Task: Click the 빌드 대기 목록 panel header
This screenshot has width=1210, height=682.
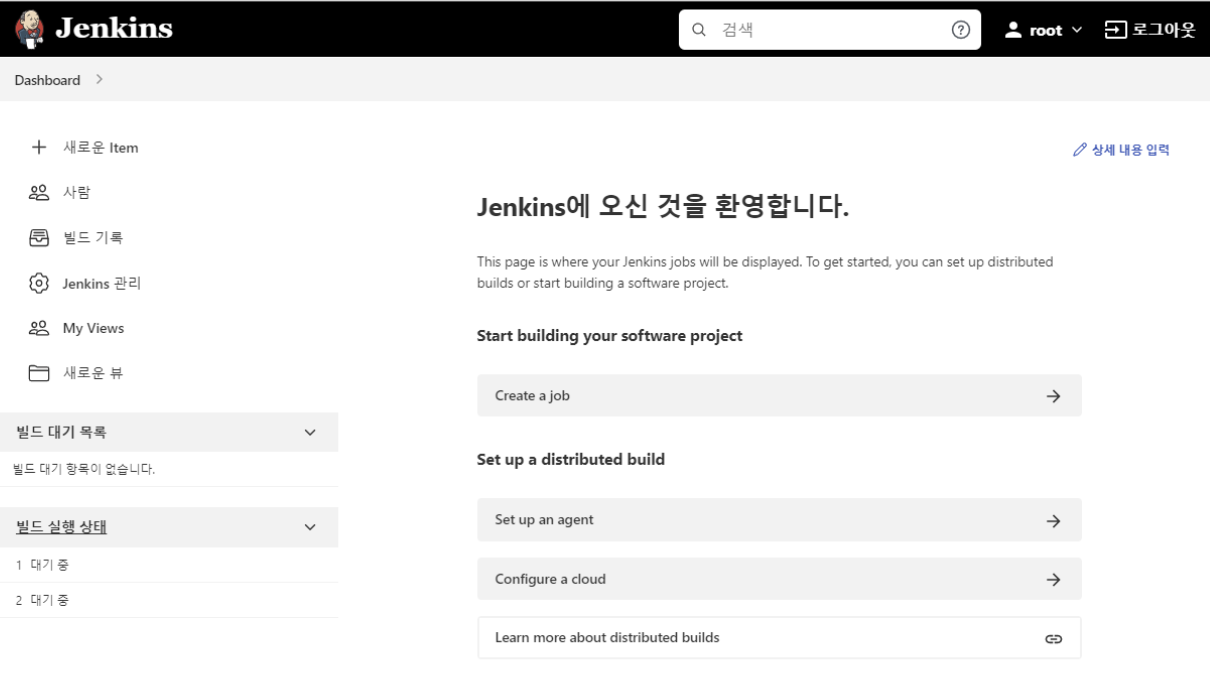Action: [x=169, y=432]
